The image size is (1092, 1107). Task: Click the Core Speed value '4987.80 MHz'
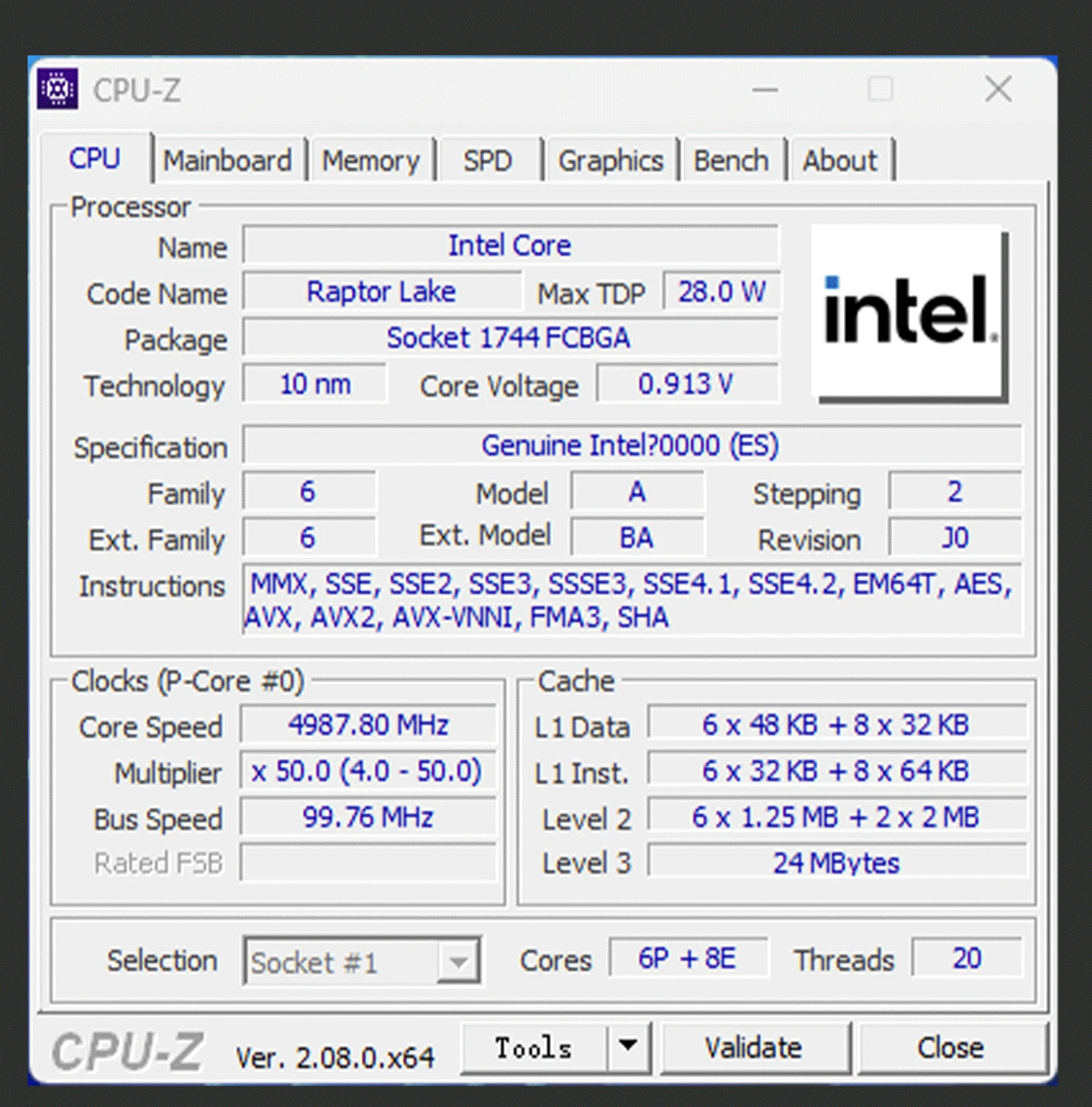(x=368, y=725)
